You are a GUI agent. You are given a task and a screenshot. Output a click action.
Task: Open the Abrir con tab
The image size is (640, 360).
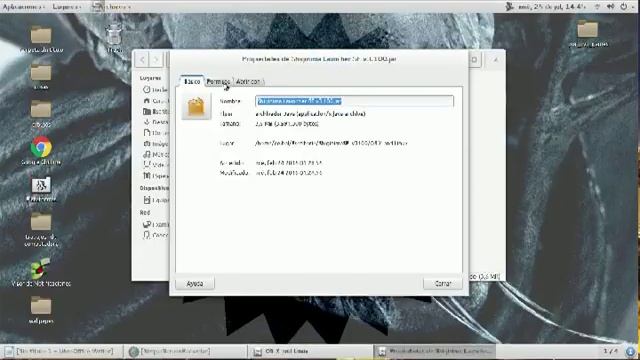(x=248, y=82)
